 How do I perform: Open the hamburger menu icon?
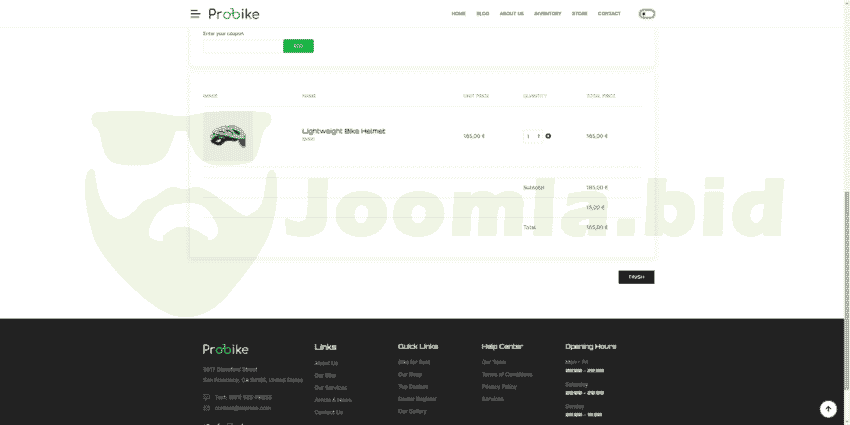[x=195, y=14]
